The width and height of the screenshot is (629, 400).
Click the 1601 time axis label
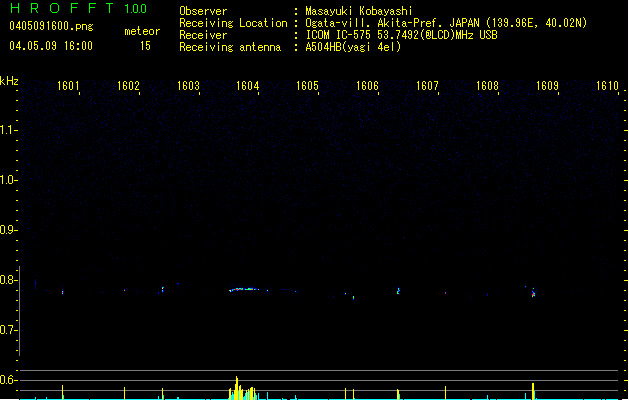point(68,86)
